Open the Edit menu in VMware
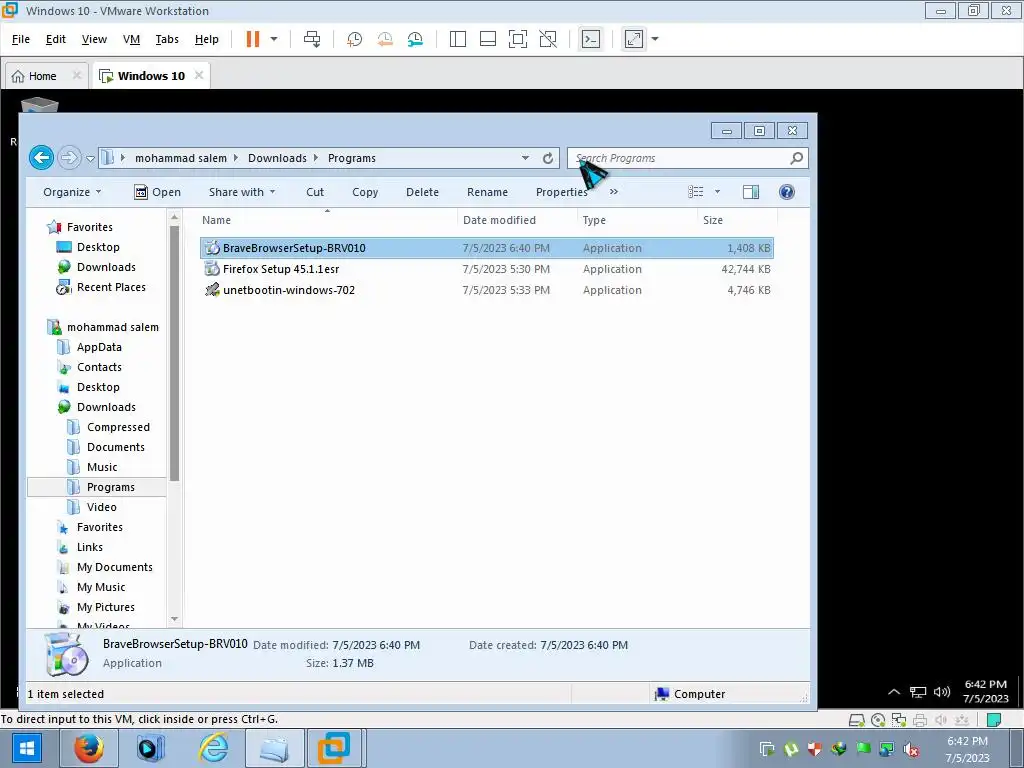 click(x=56, y=39)
